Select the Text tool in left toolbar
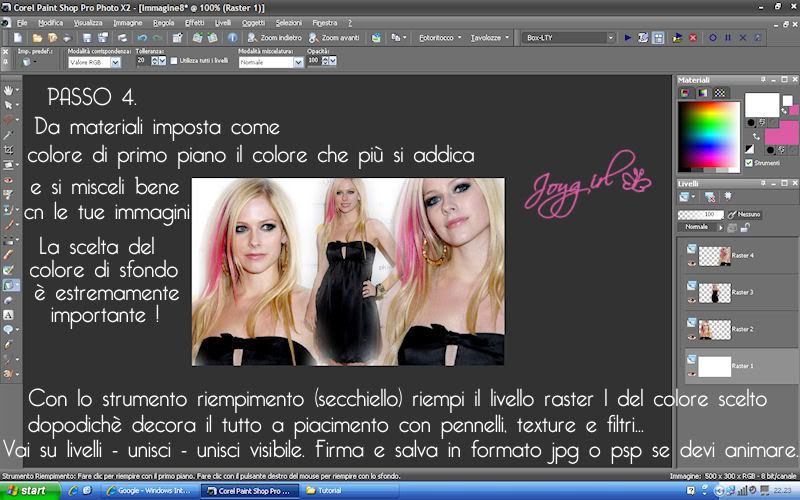 click(x=8, y=315)
